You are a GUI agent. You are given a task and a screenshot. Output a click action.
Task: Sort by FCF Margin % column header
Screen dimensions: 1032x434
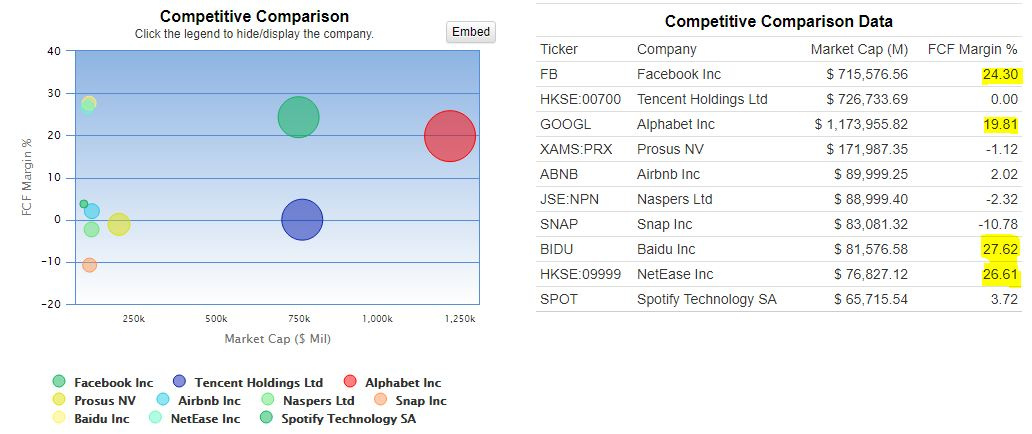tap(972, 49)
